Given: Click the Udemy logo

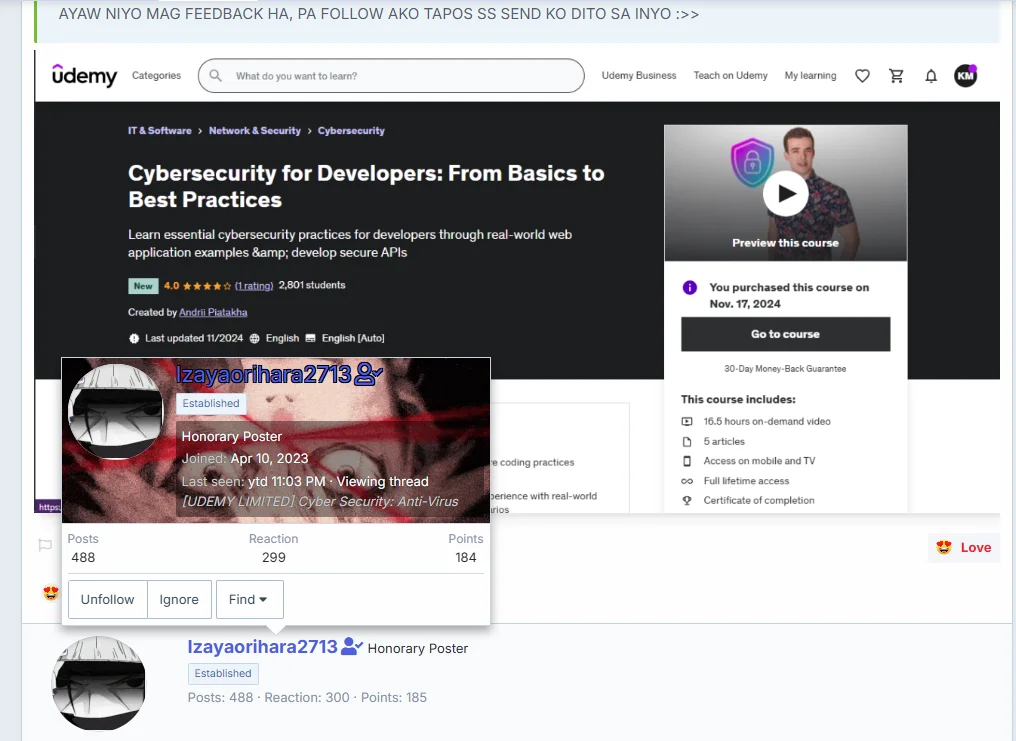Looking at the screenshot, I should click(84, 76).
